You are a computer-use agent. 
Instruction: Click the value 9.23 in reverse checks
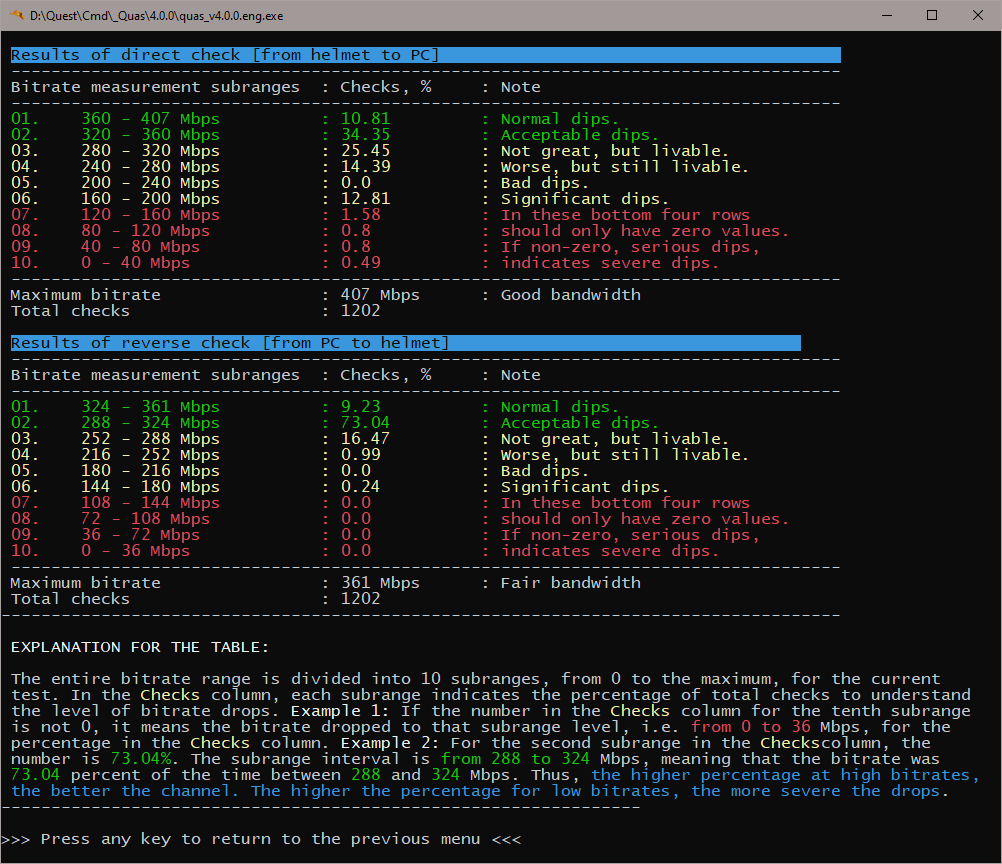point(360,407)
